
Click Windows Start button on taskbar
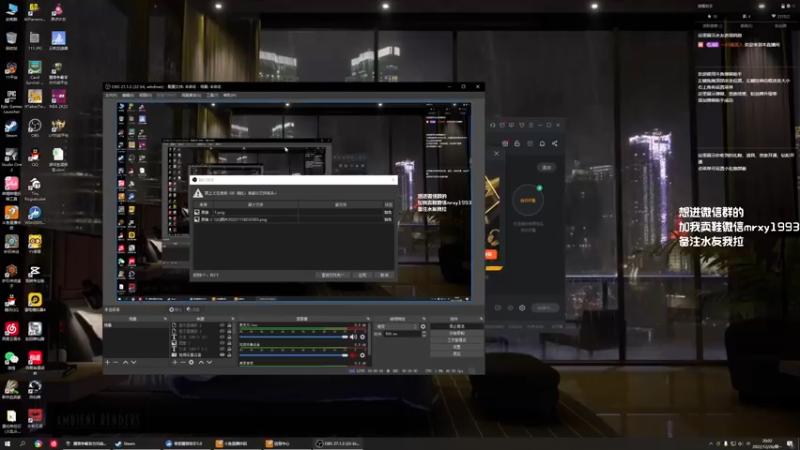point(7,444)
